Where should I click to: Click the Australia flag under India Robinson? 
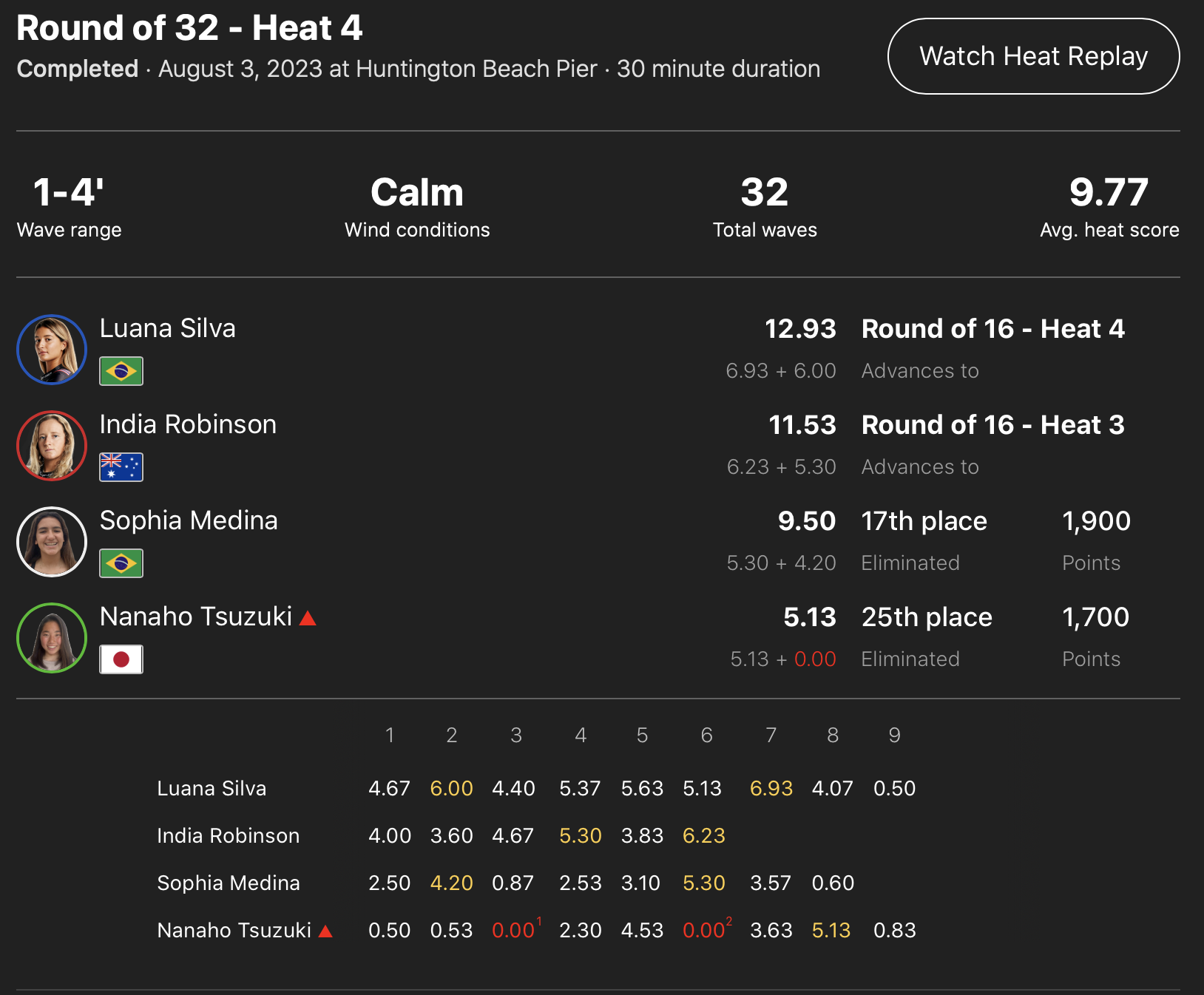(x=121, y=467)
